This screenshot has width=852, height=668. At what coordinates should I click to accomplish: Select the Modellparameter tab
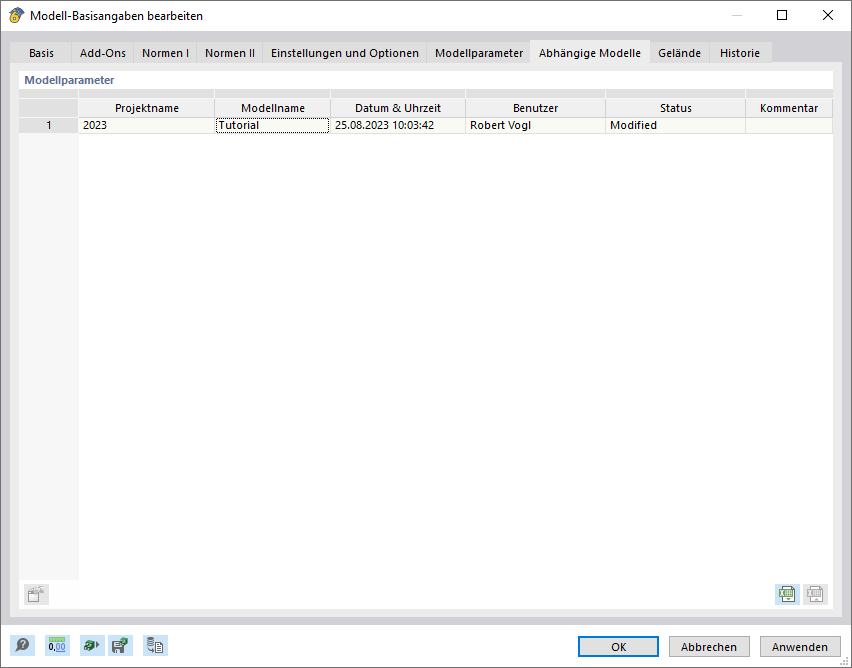coord(479,53)
